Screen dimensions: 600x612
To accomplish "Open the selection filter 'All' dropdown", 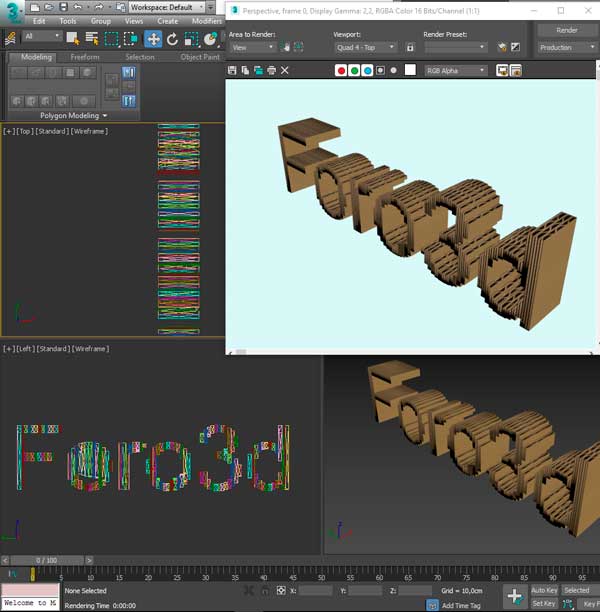I will tap(42, 36).
